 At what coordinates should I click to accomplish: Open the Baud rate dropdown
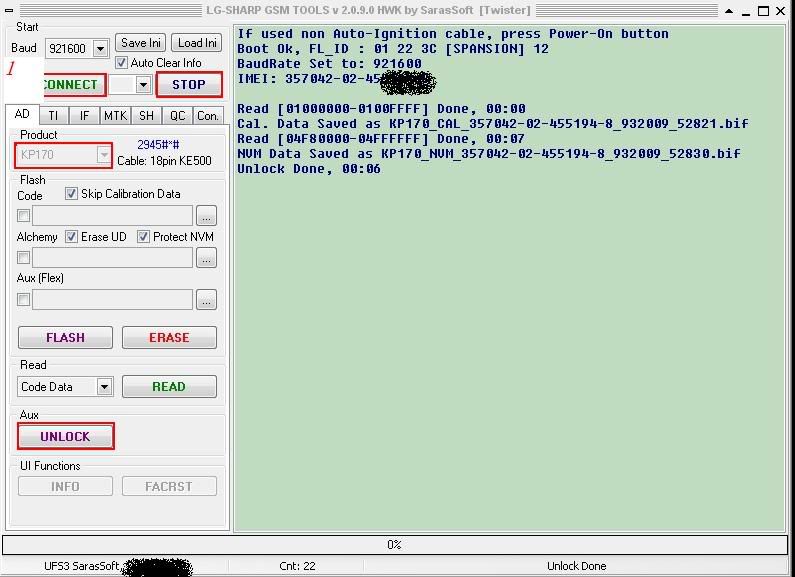pyautogui.click(x=100, y=49)
